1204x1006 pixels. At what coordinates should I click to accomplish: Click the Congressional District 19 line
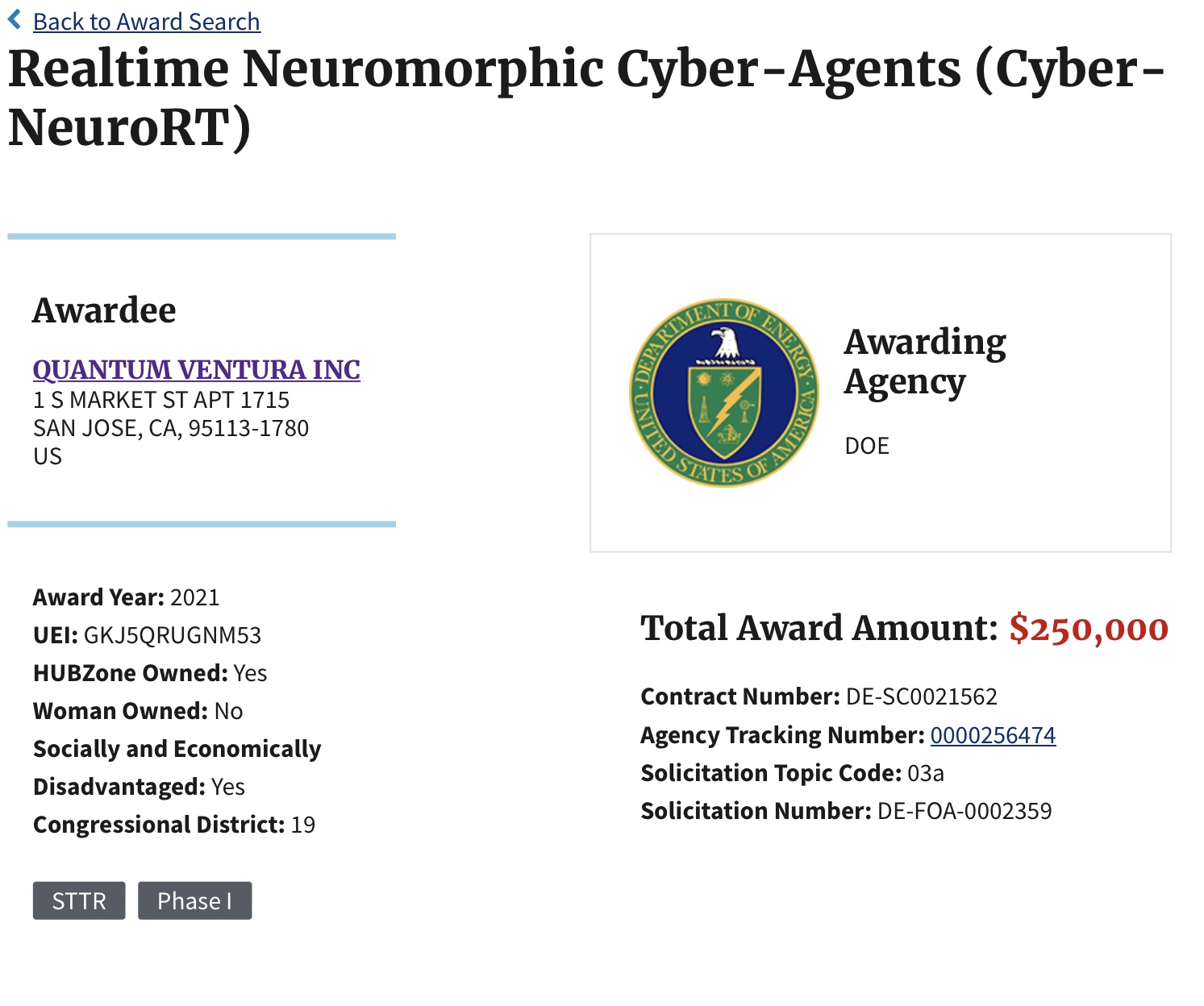[173, 825]
